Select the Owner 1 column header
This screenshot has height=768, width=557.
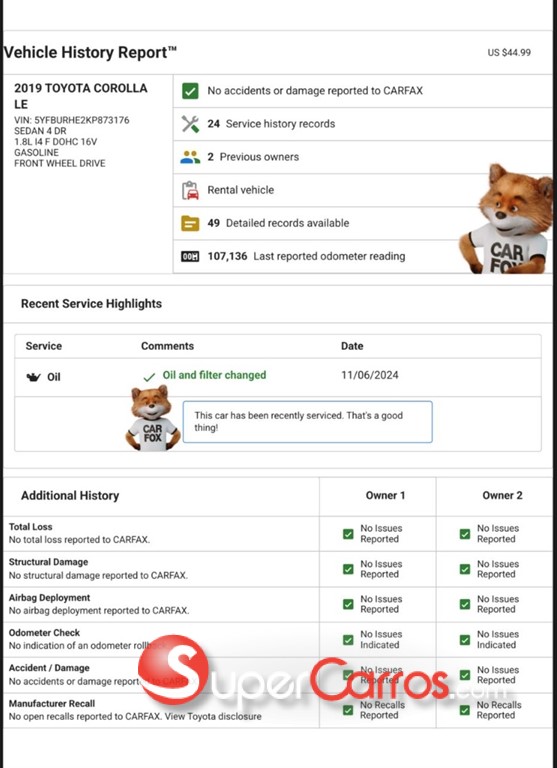[x=385, y=496]
